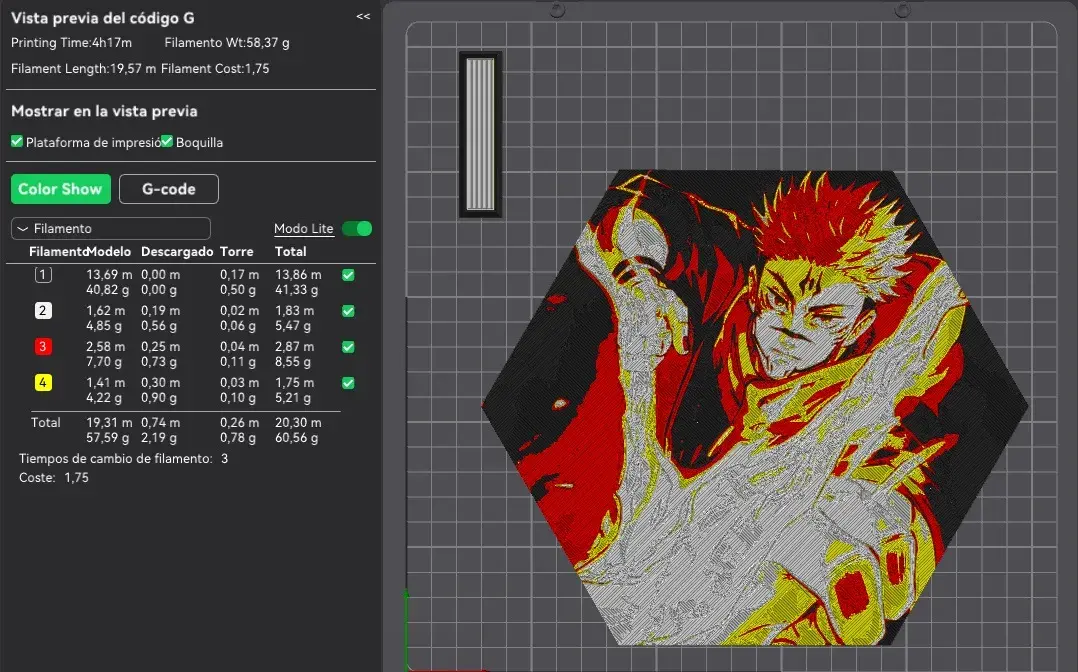1078x672 pixels.
Task: Uncheck visibility for filament 1
Action: [349, 275]
